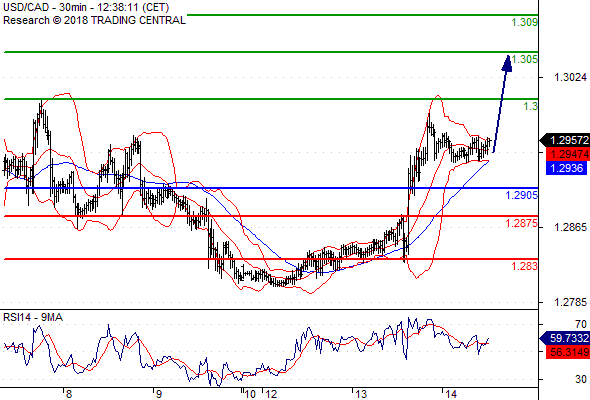
Task: Click the 1.3024 price axis value
Action: click(x=570, y=77)
